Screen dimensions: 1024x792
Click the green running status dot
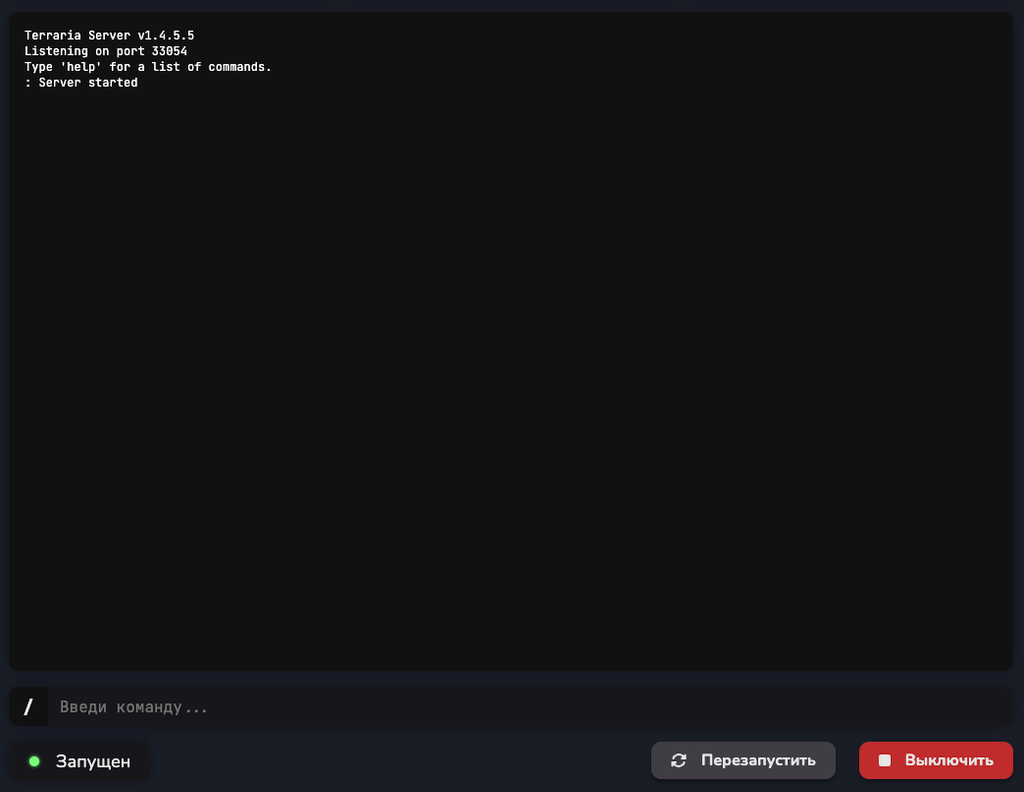[35, 761]
